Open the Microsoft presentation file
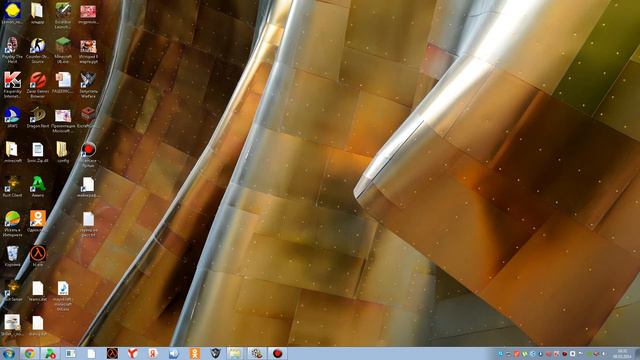 63,116
